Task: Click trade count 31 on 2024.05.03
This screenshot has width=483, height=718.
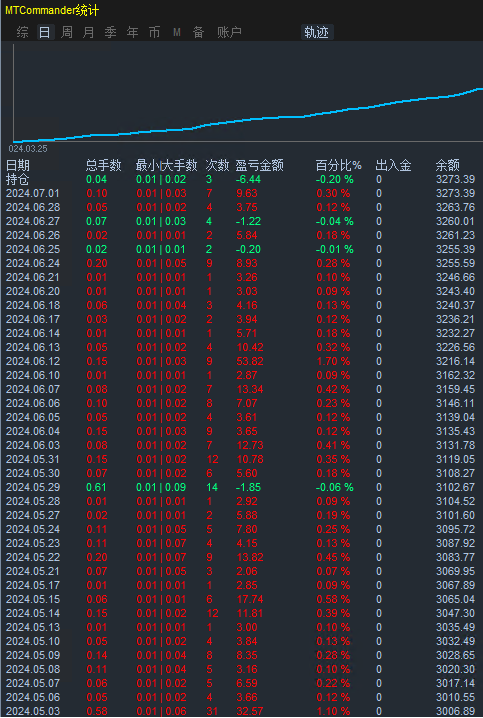Action: (212, 711)
